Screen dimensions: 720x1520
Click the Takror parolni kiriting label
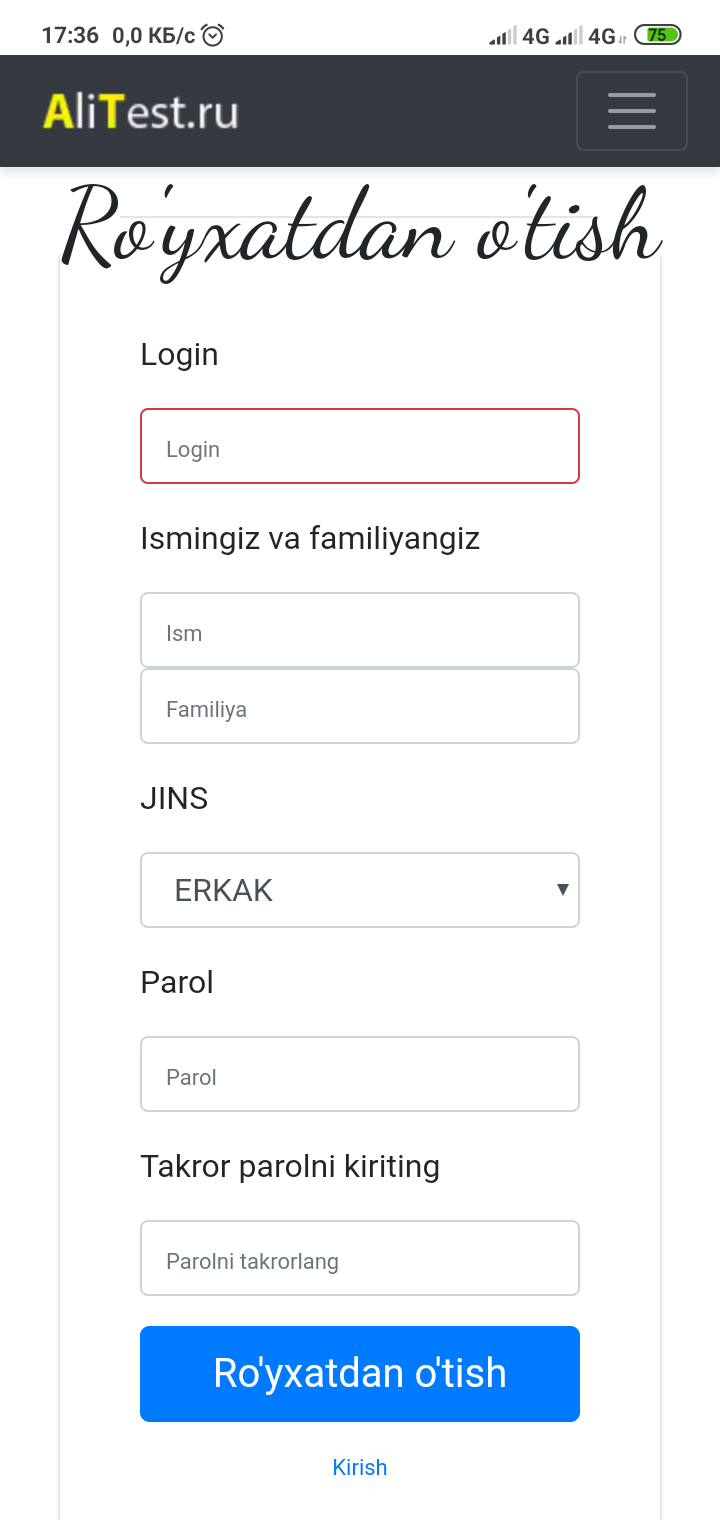290,1167
